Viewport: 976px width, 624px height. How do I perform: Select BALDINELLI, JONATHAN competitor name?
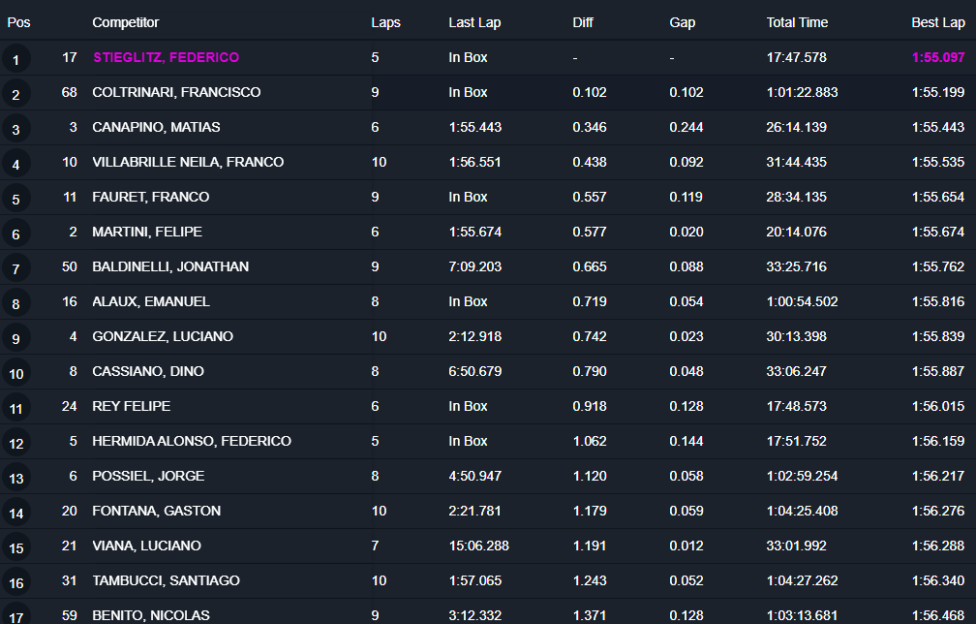170,267
